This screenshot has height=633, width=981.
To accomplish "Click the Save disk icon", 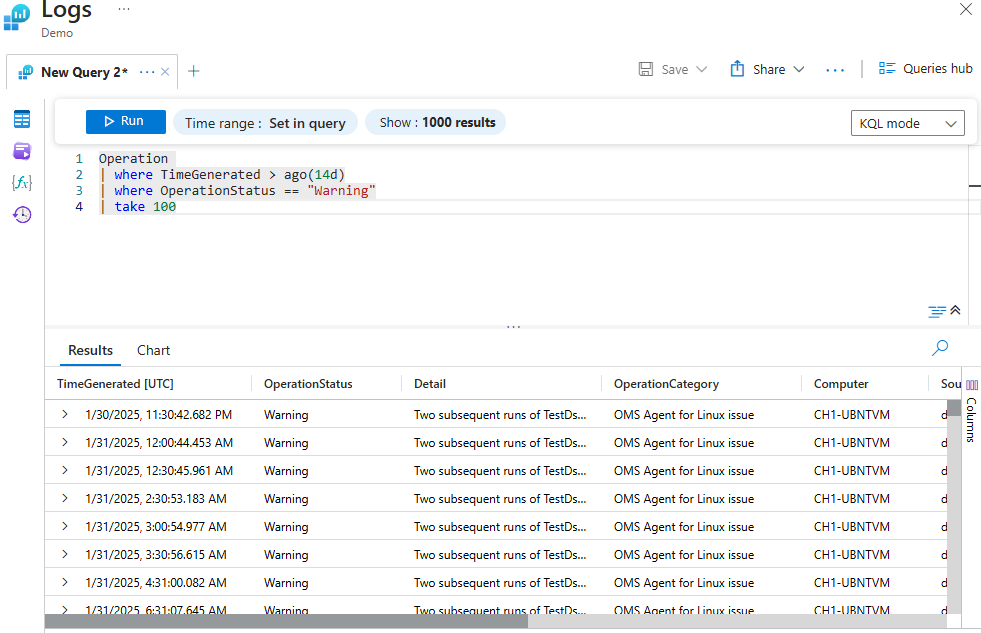I will pos(646,69).
